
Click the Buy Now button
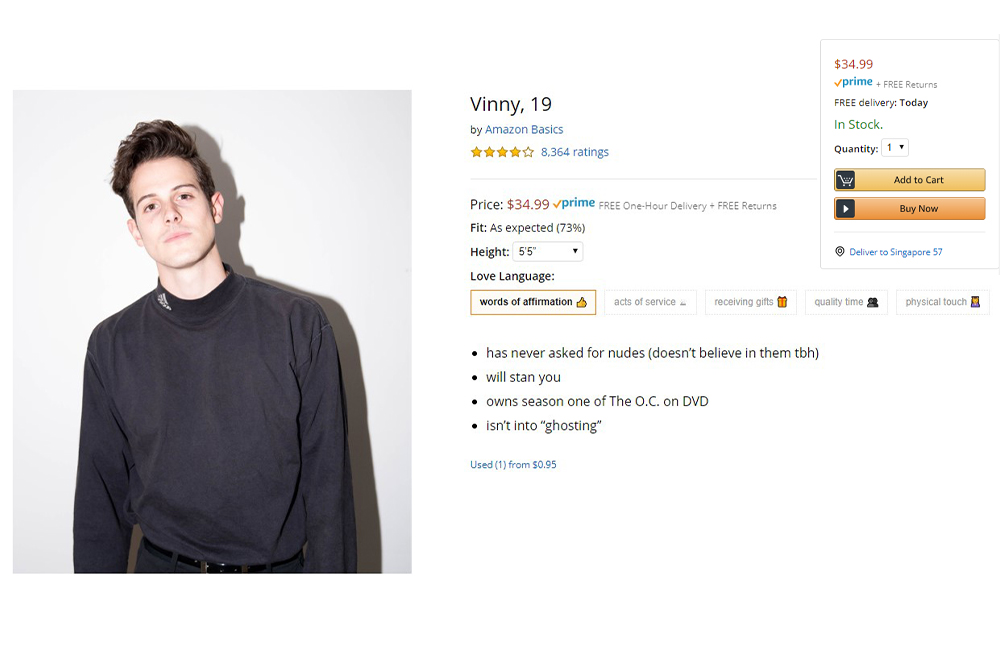[909, 209]
